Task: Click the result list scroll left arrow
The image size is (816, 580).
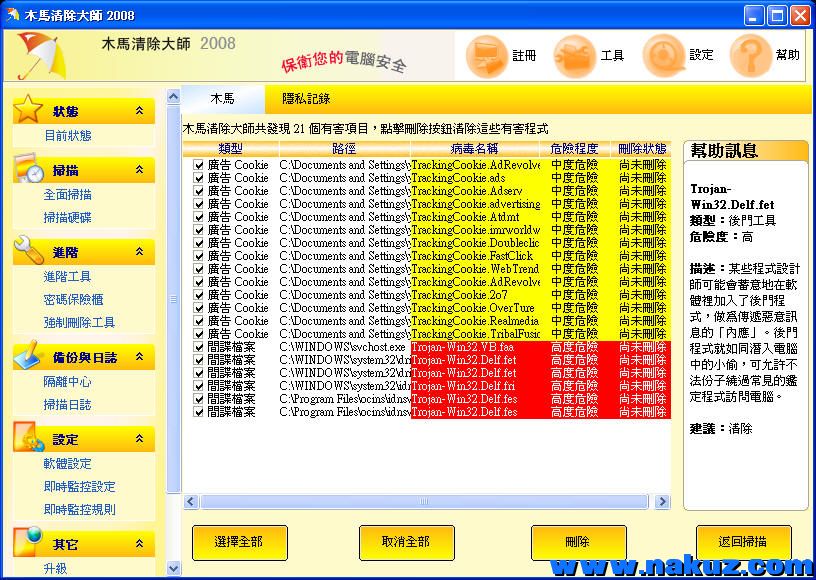Action: tap(190, 501)
